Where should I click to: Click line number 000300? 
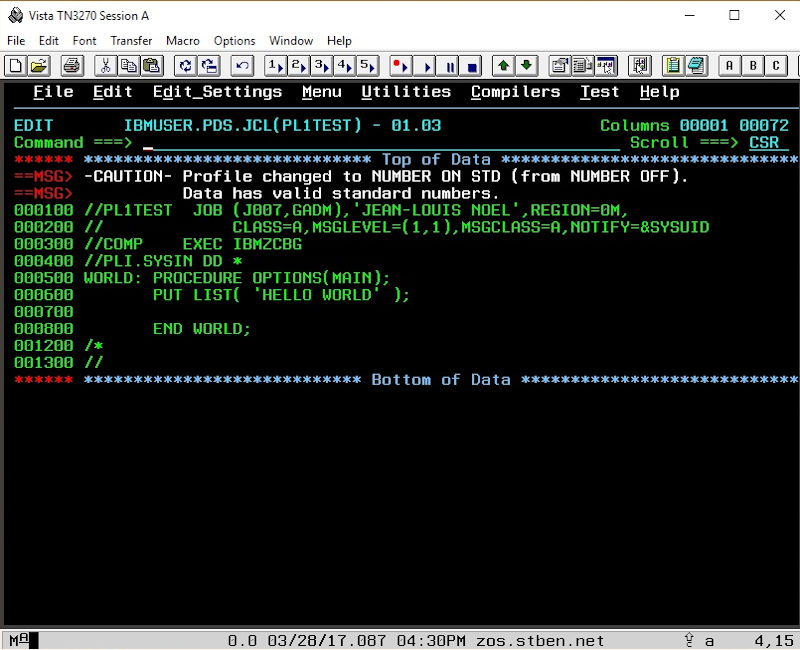(43, 244)
